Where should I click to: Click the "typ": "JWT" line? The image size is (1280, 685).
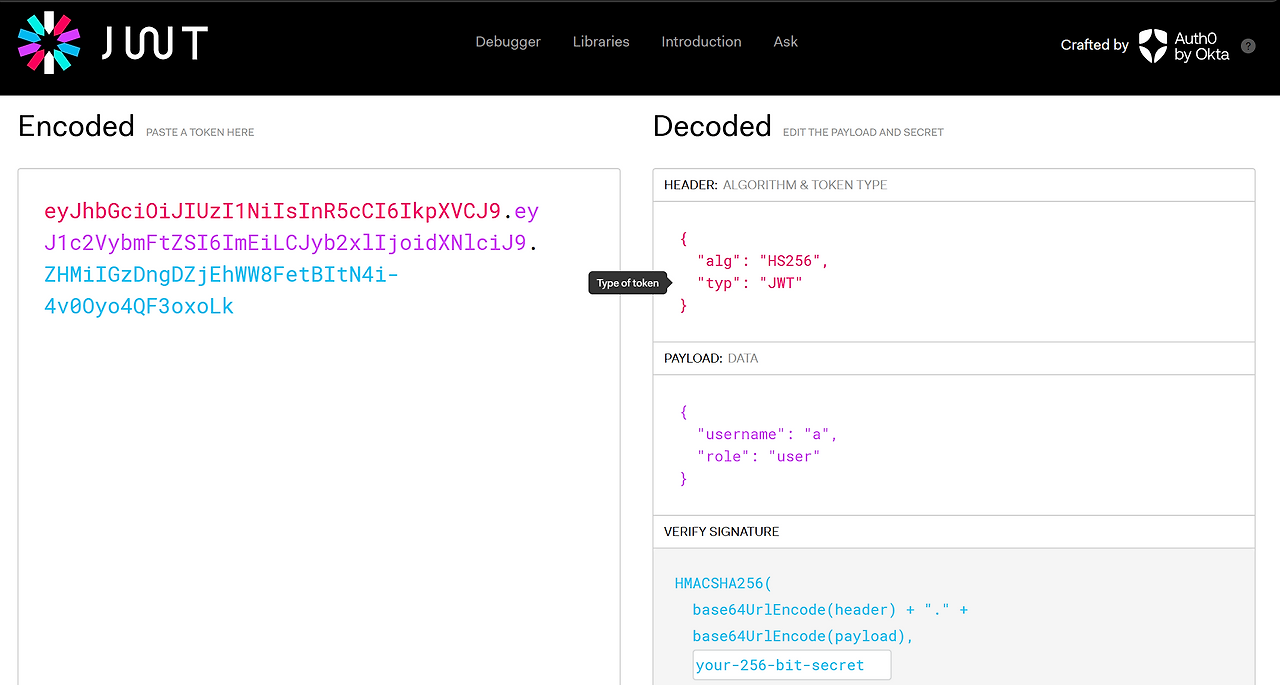coord(750,283)
